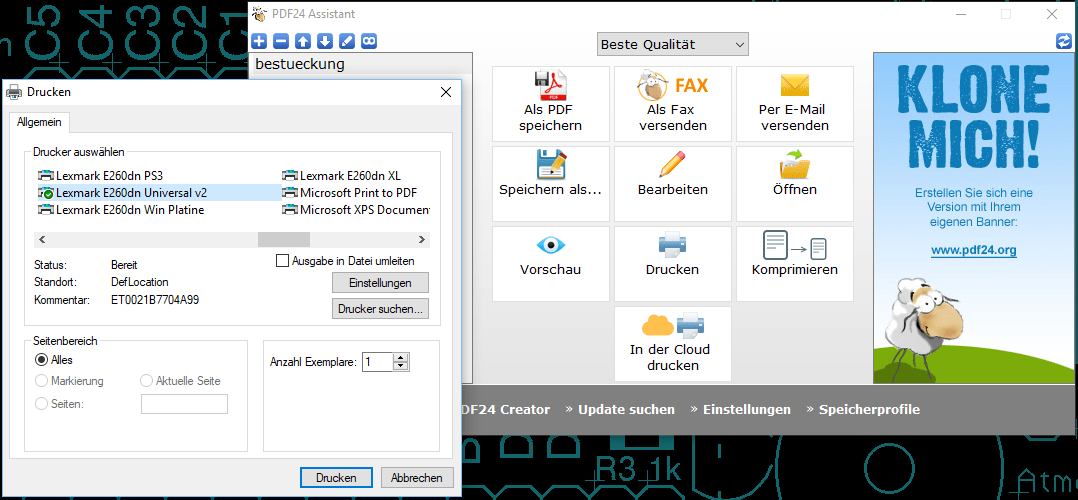
Task: Select the Alles radio button
Action: pyautogui.click(x=41, y=360)
